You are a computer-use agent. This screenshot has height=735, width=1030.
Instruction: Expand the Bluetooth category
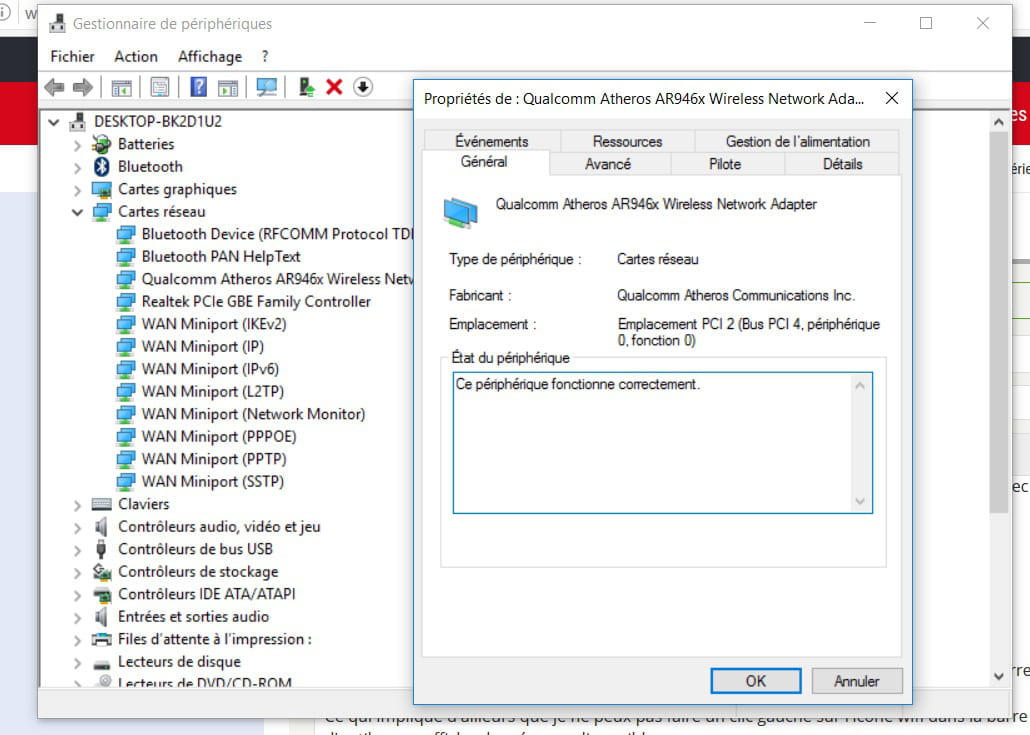coord(78,167)
